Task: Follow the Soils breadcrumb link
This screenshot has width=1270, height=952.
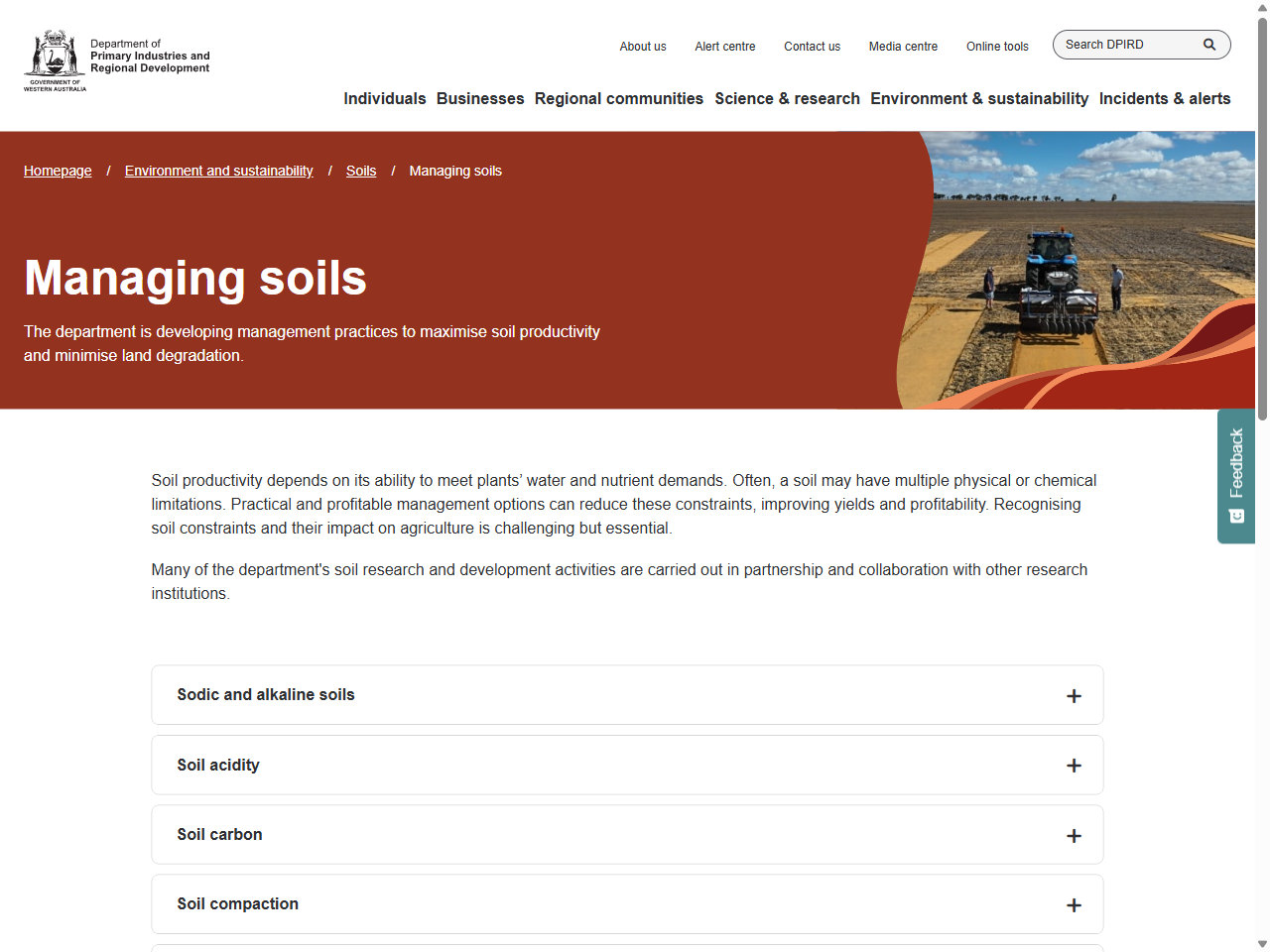Action: [361, 171]
